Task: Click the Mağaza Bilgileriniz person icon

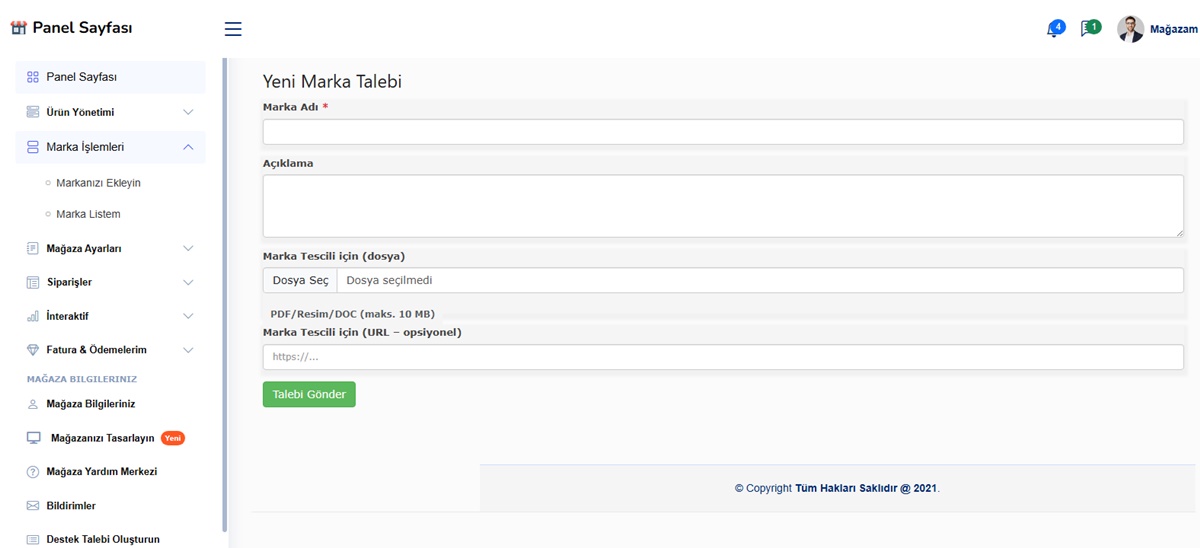Action: (x=33, y=404)
